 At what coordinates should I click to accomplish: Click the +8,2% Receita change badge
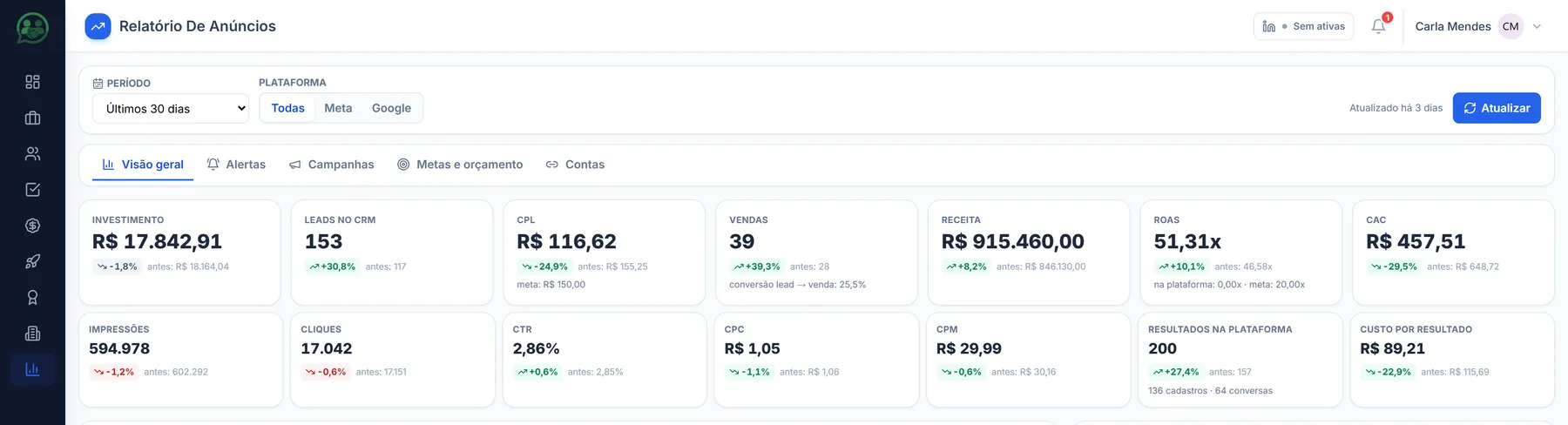[966, 266]
